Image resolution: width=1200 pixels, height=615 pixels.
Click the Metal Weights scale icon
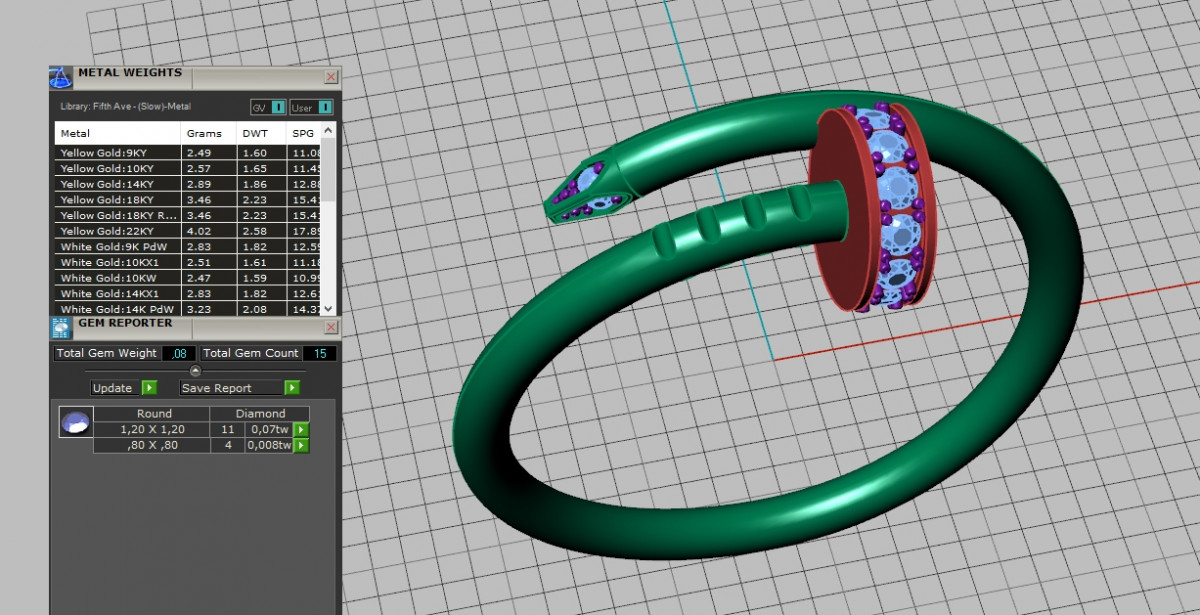coord(60,78)
